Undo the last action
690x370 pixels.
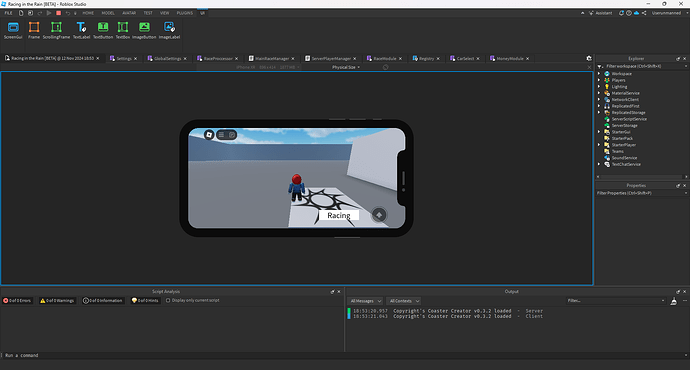[68, 13]
